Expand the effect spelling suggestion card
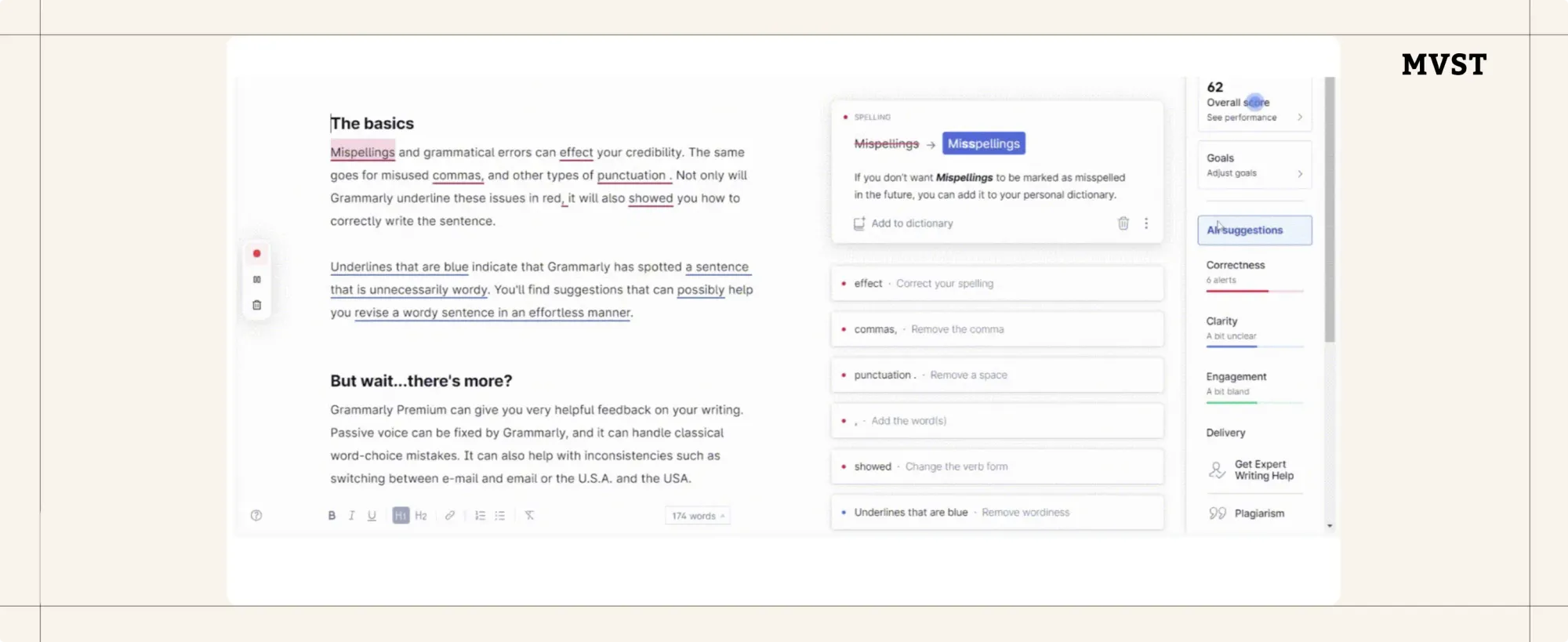Image resolution: width=1568 pixels, height=642 pixels. 997,284
